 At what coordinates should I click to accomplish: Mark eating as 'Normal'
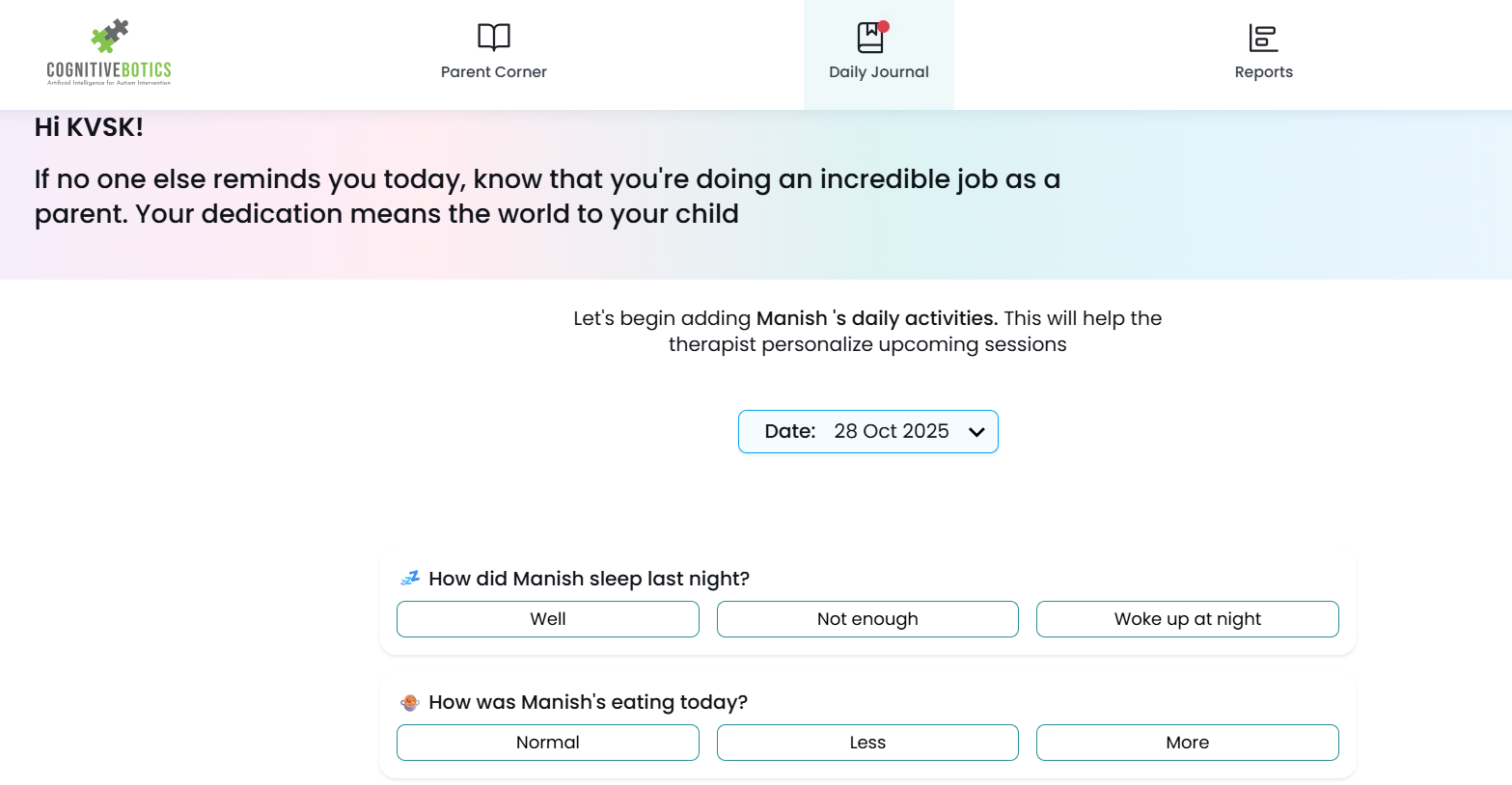point(547,743)
